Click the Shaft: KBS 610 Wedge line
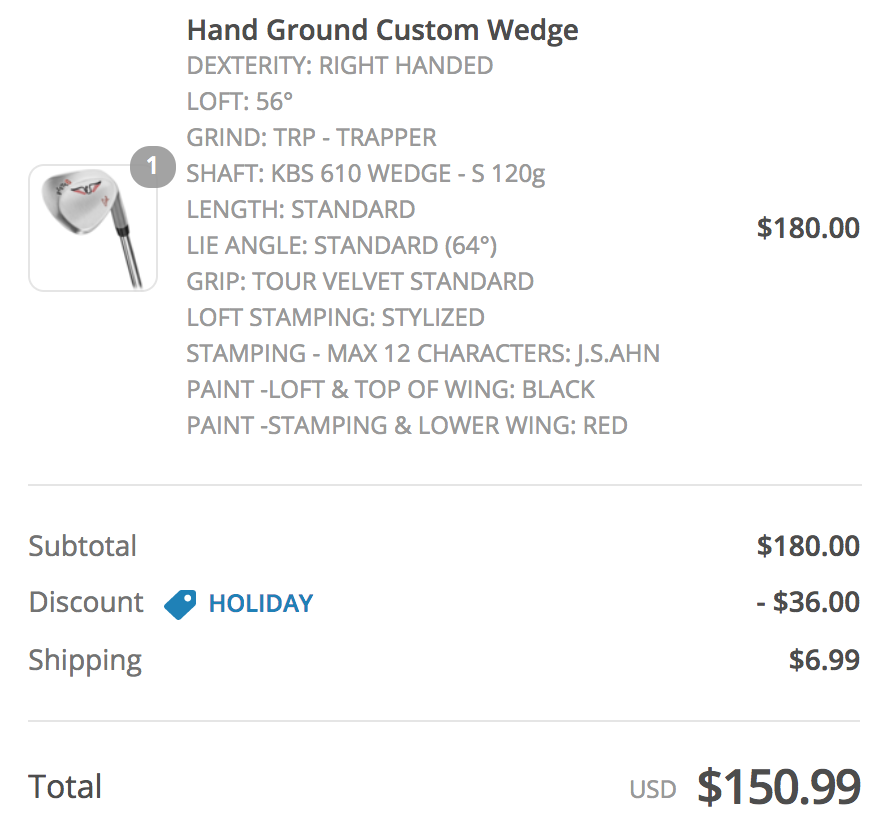 click(x=365, y=174)
